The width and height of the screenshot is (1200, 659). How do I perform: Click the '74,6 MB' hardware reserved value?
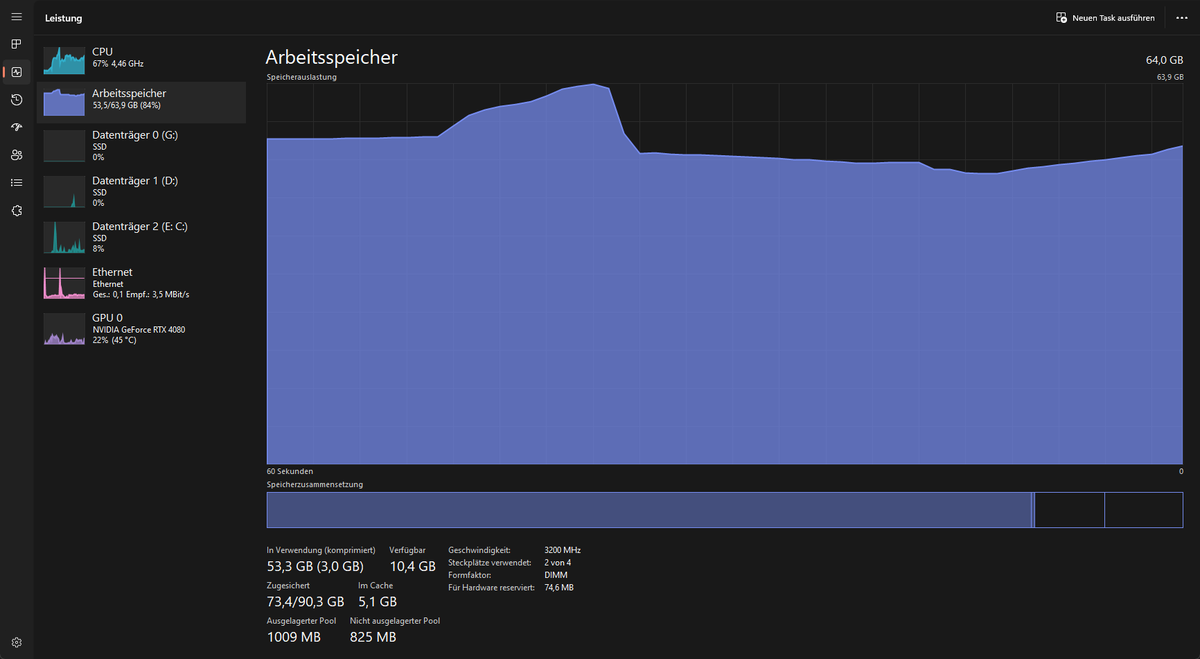tap(559, 587)
